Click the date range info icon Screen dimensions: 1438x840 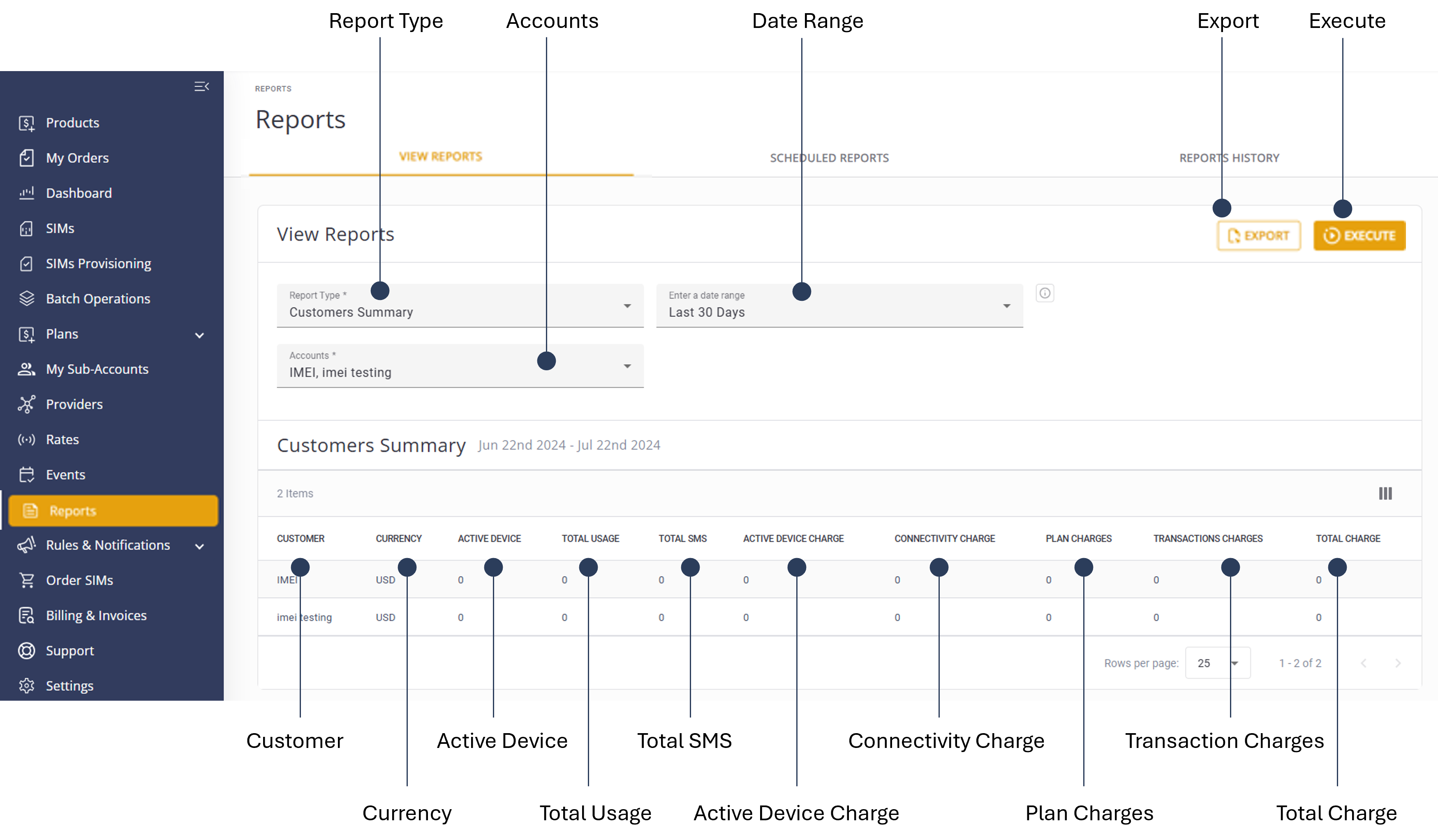click(x=1044, y=293)
